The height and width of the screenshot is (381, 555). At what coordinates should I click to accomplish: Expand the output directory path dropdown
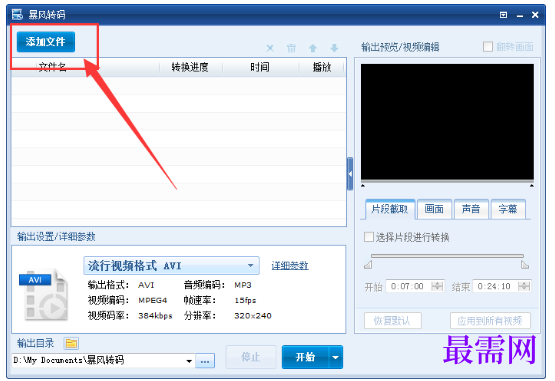pyautogui.click(x=189, y=361)
